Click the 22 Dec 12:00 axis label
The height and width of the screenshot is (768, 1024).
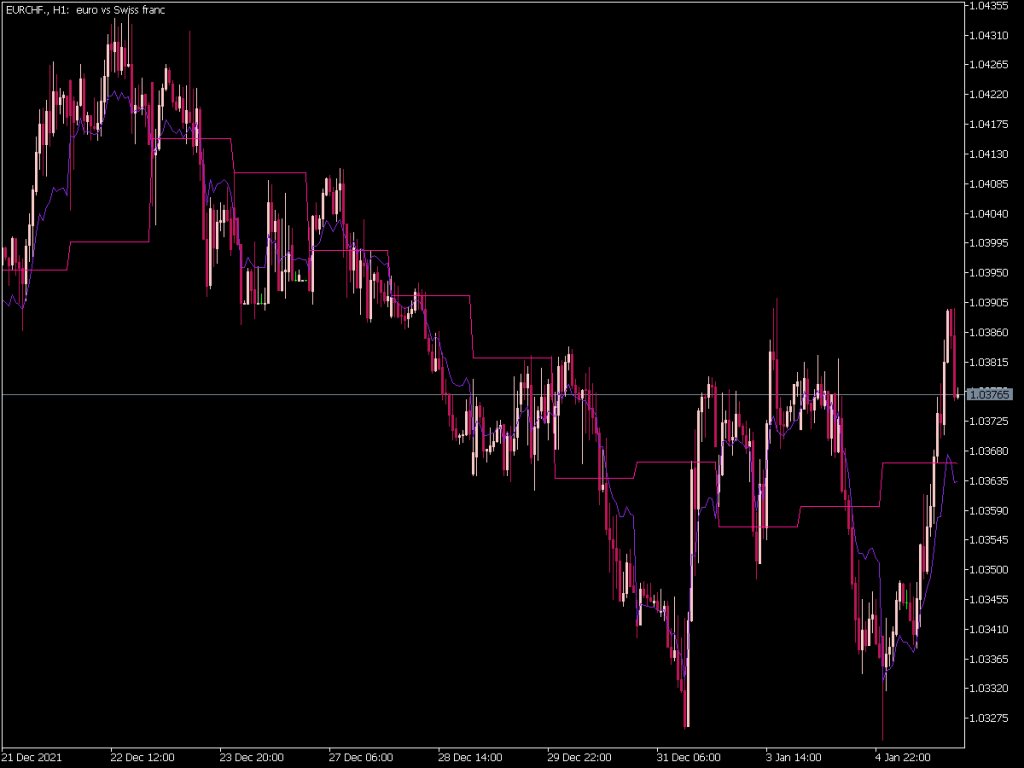146,756
